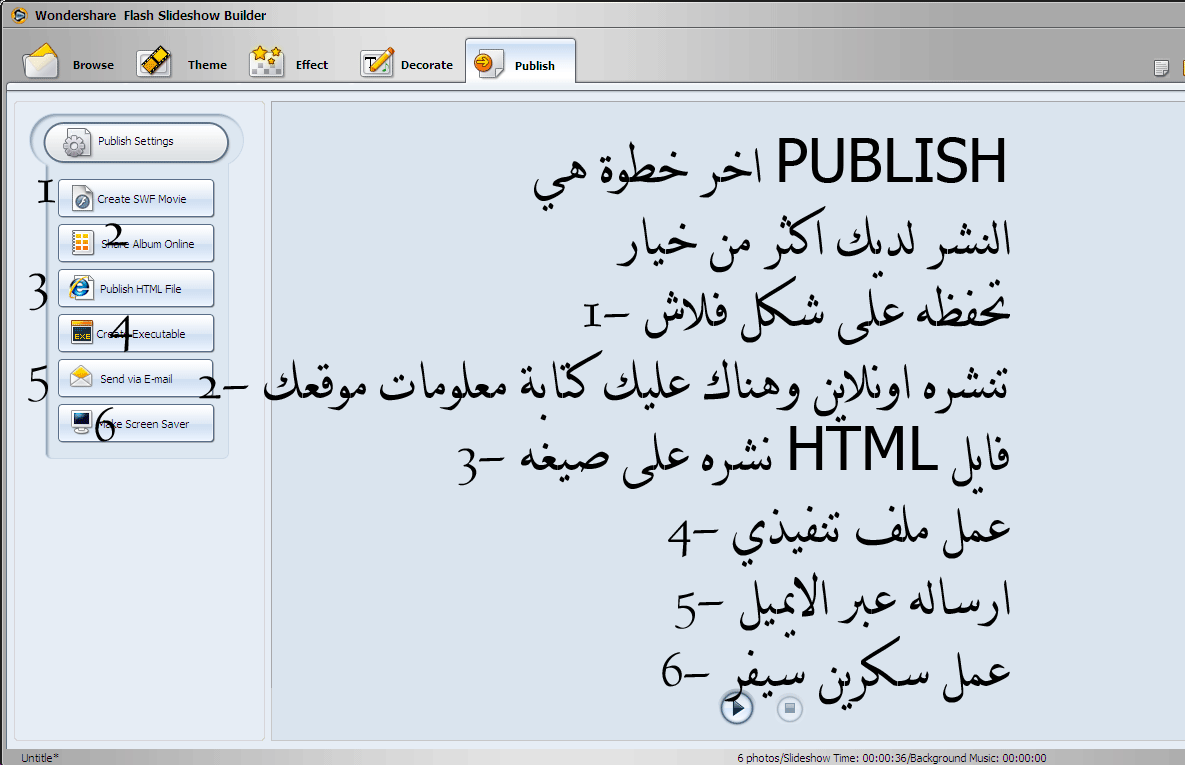
Task: Click the EXE executable icon
Action: [82, 332]
